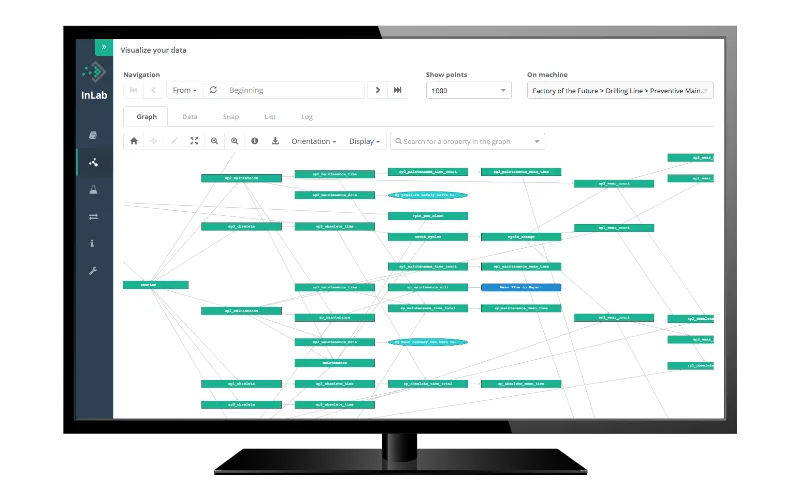Select the cyan pressure safety valve ellipse node
The image size is (800, 500).
click(x=428, y=195)
